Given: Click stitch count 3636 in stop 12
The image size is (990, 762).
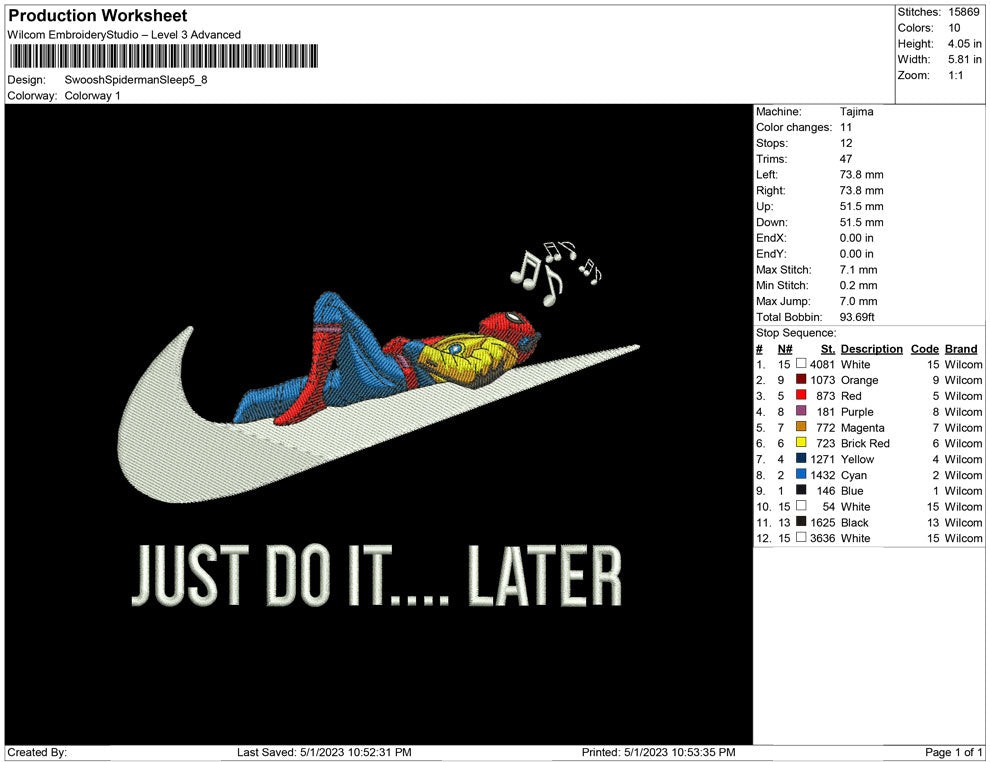Looking at the screenshot, I should coord(823,538).
